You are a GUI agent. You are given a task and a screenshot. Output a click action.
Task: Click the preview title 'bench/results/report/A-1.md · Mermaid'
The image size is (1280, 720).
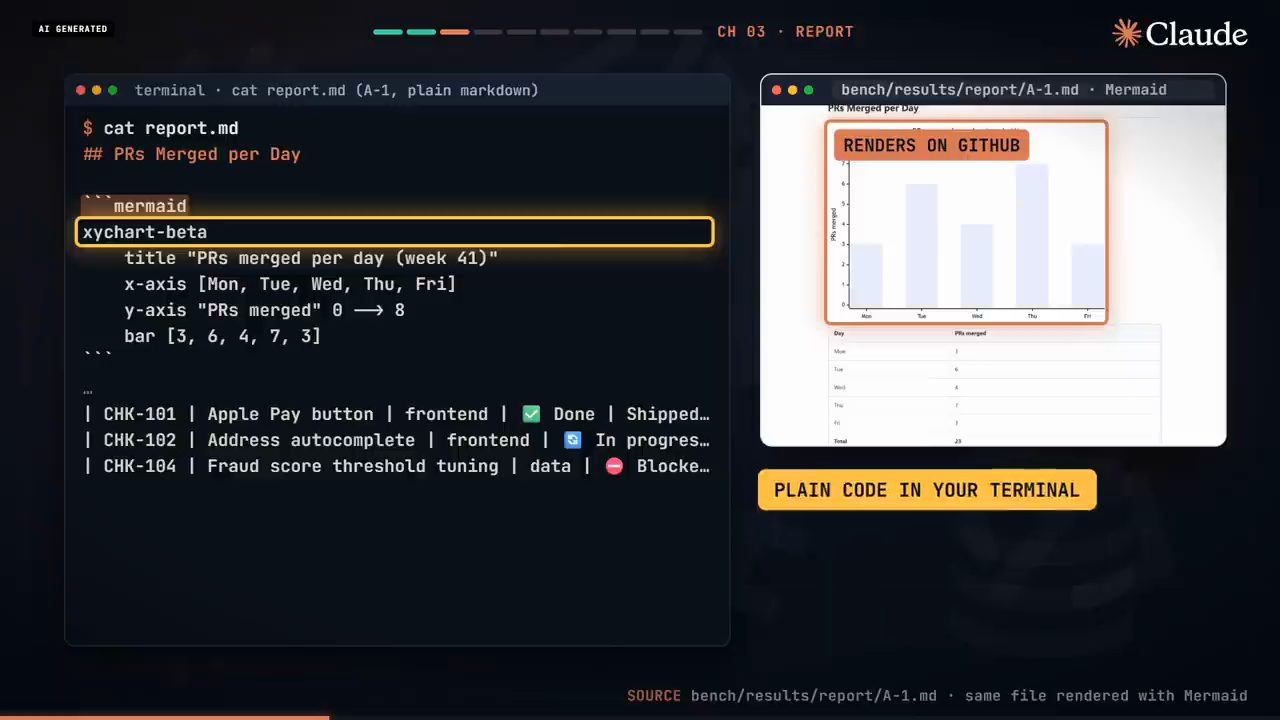point(1004,90)
